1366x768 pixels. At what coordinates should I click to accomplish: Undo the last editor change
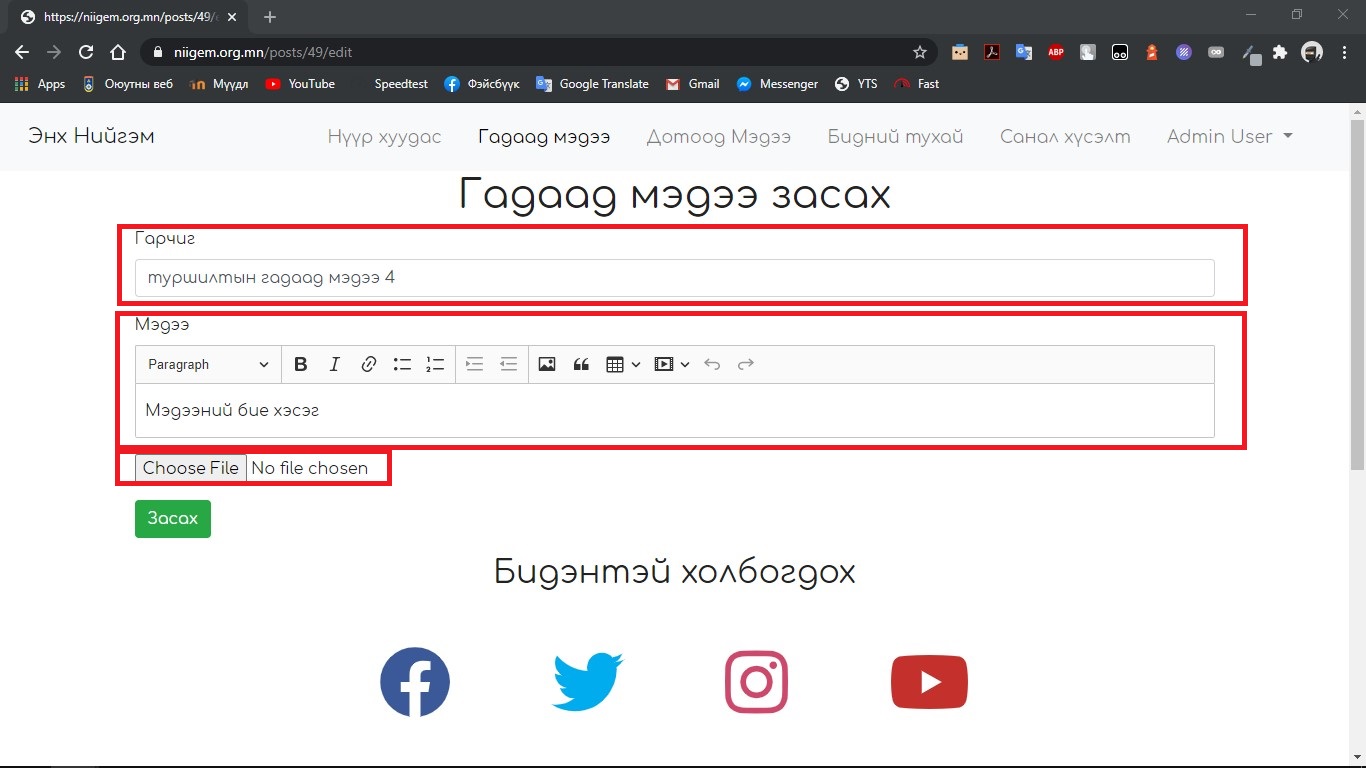click(x=712, y=365)
